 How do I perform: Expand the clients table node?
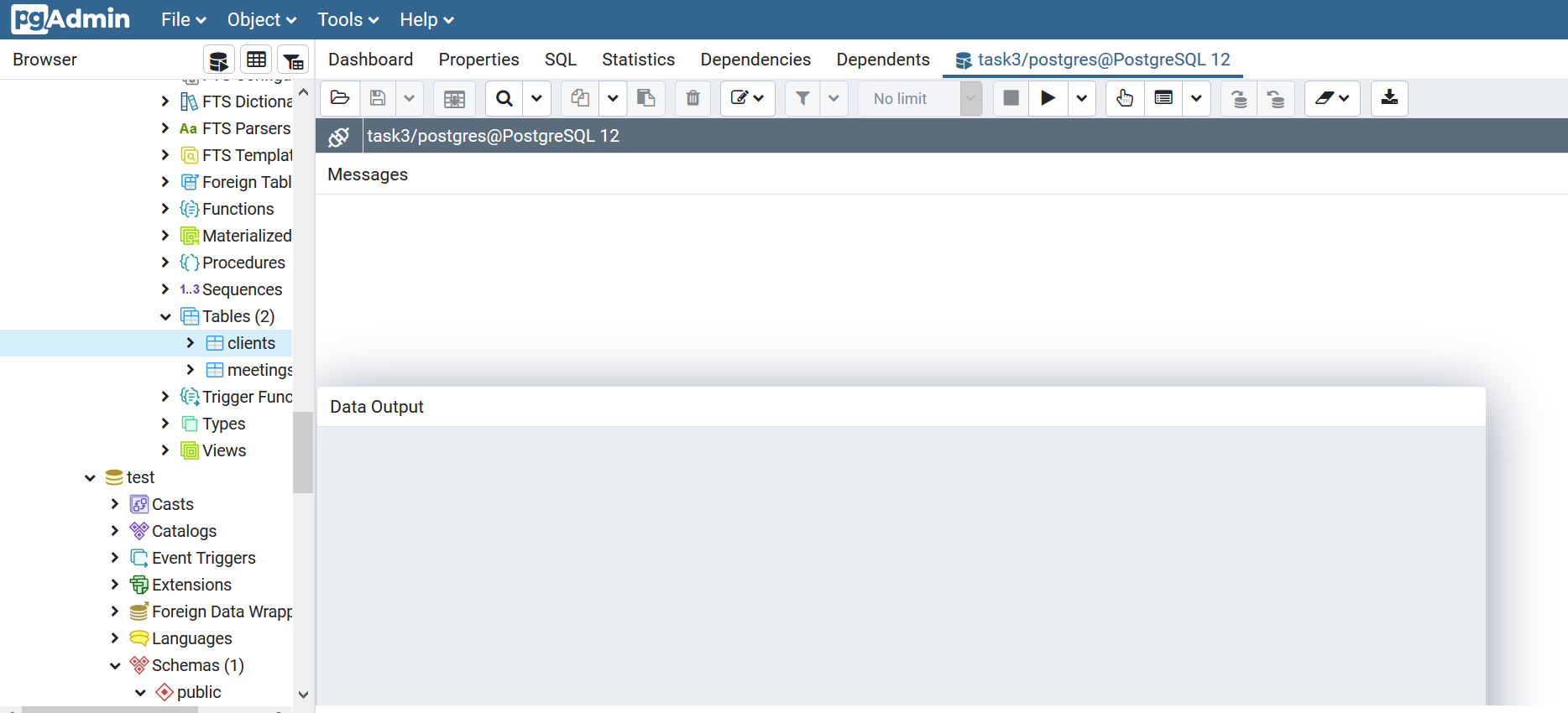point(191,343)
